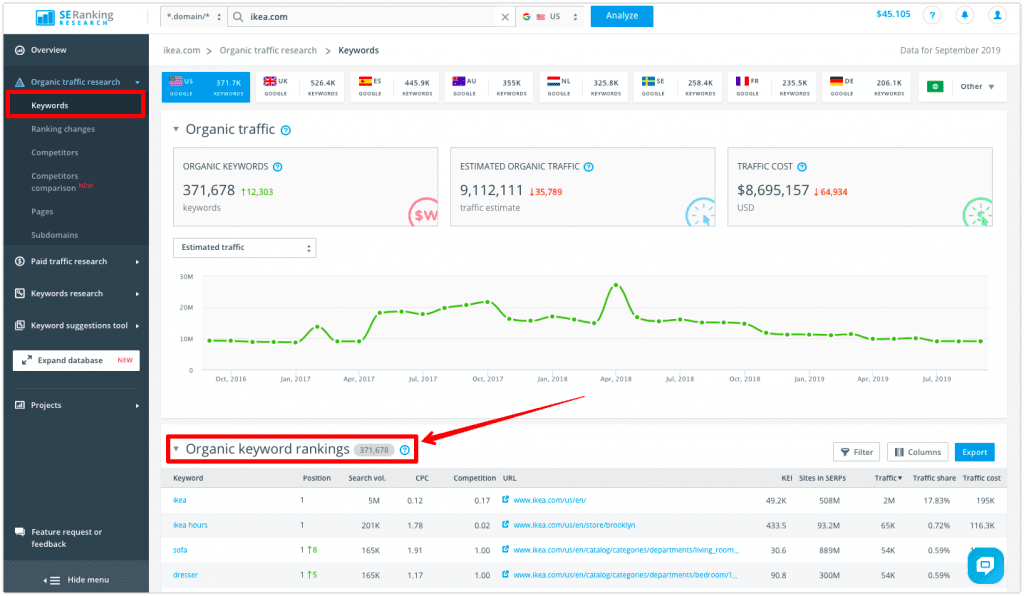
Task: Click the account balance $45.105
Action: (893, 14)
